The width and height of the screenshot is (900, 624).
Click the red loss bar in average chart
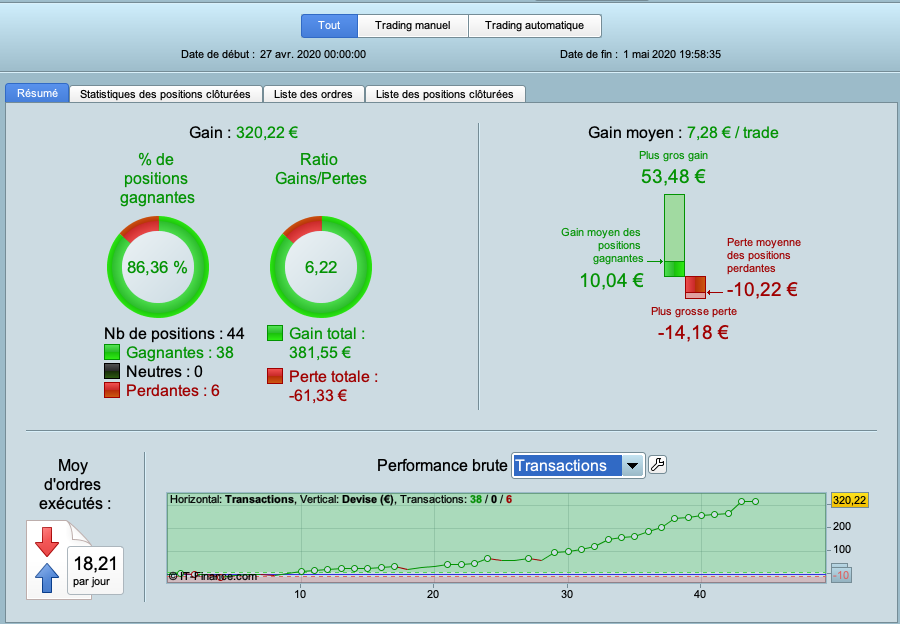(696, 288)
